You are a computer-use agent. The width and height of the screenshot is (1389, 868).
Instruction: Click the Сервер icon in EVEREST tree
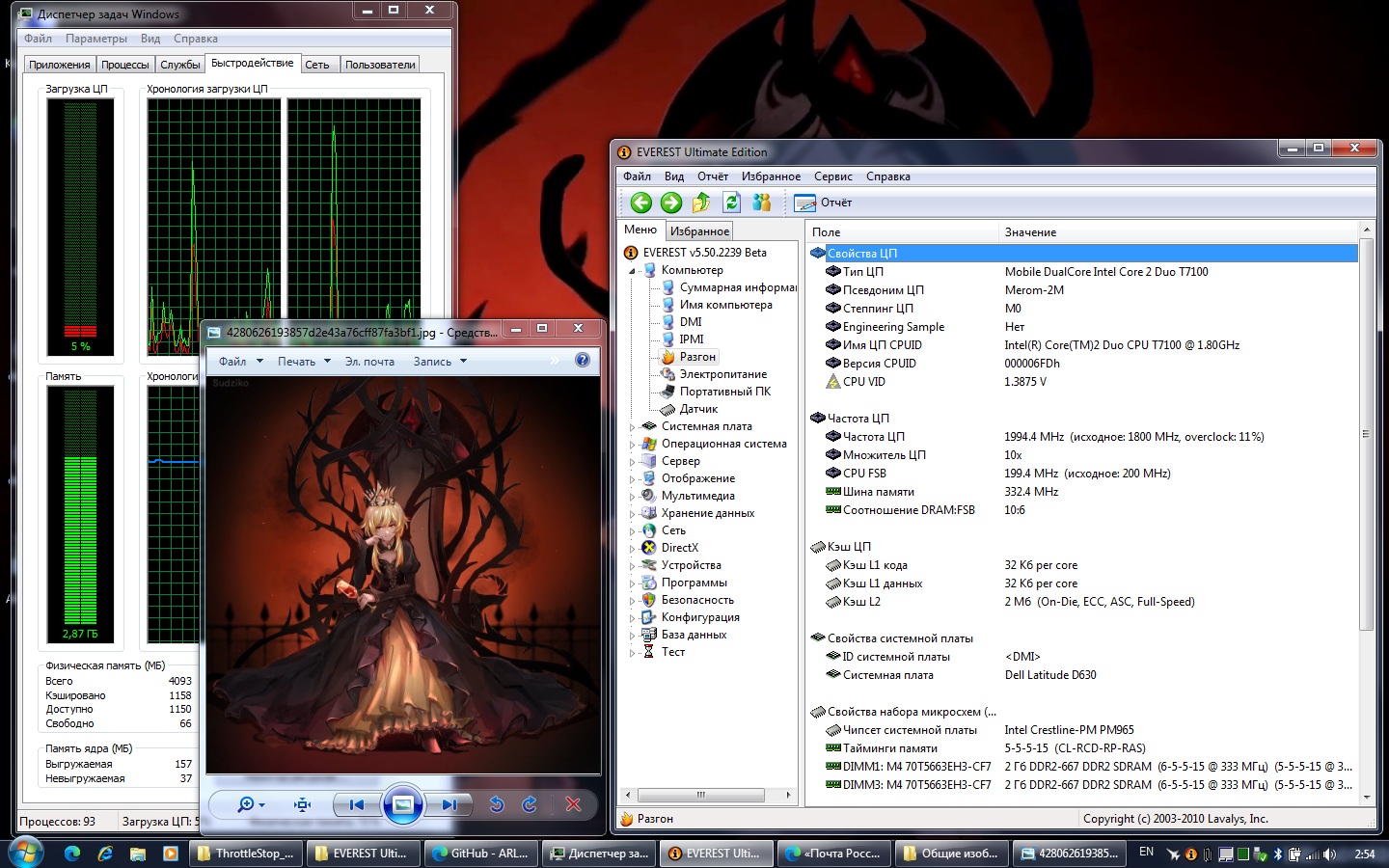[649, 461]
